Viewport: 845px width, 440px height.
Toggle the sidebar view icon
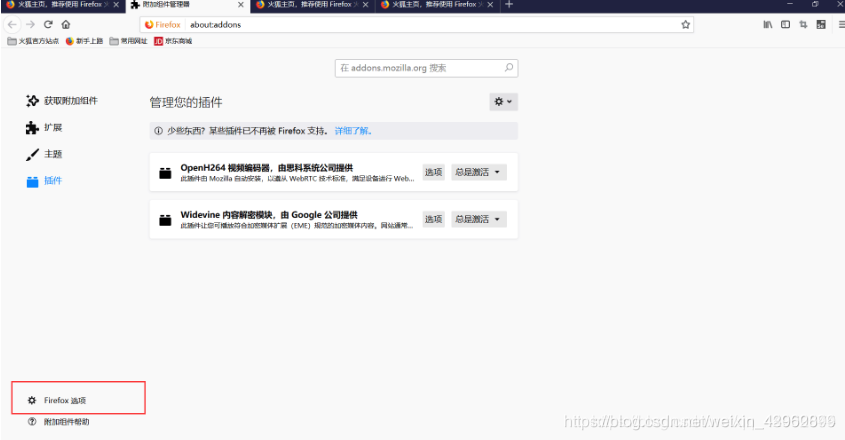pyautogui.click(x=785, y=24)
